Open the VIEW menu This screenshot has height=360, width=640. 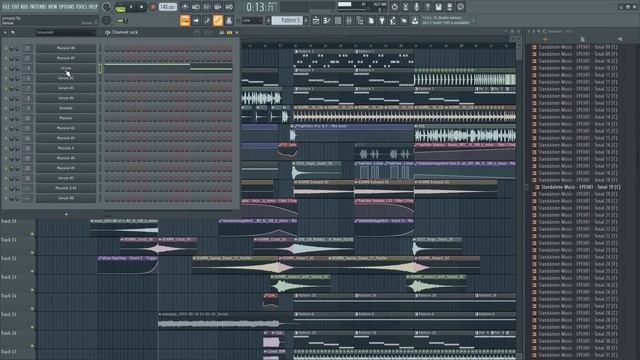click(x=53, y=7)
